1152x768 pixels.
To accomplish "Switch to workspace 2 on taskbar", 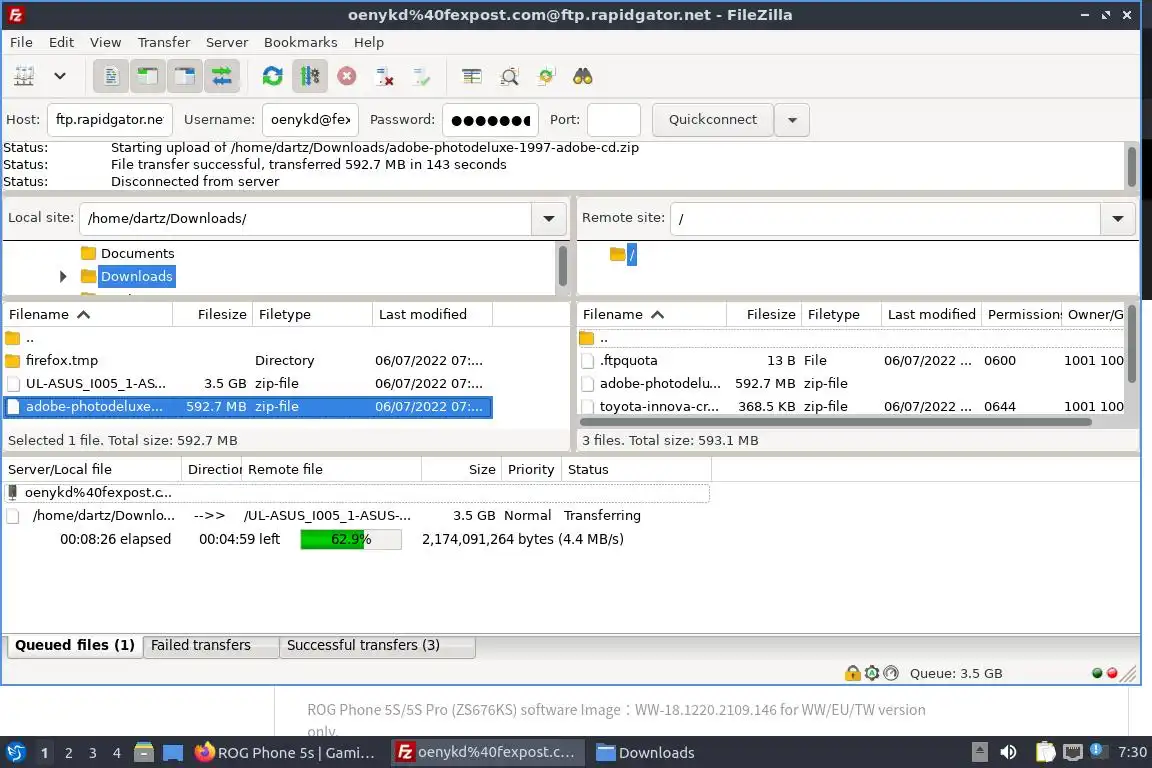I will point(68,753).
